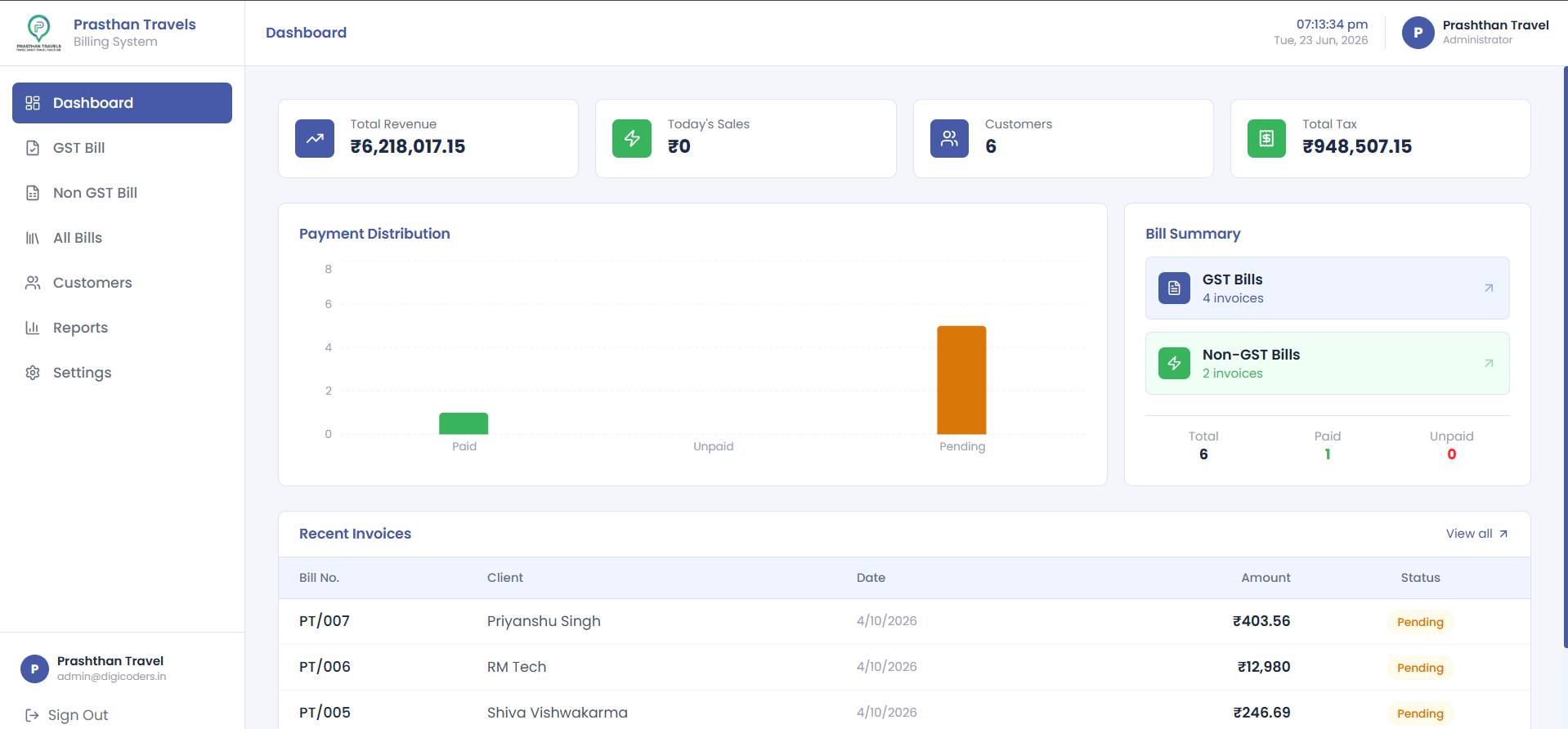This screenshot has width=1568, height=729.
Task: Open the Settings menu item
Action: [122, 373]
